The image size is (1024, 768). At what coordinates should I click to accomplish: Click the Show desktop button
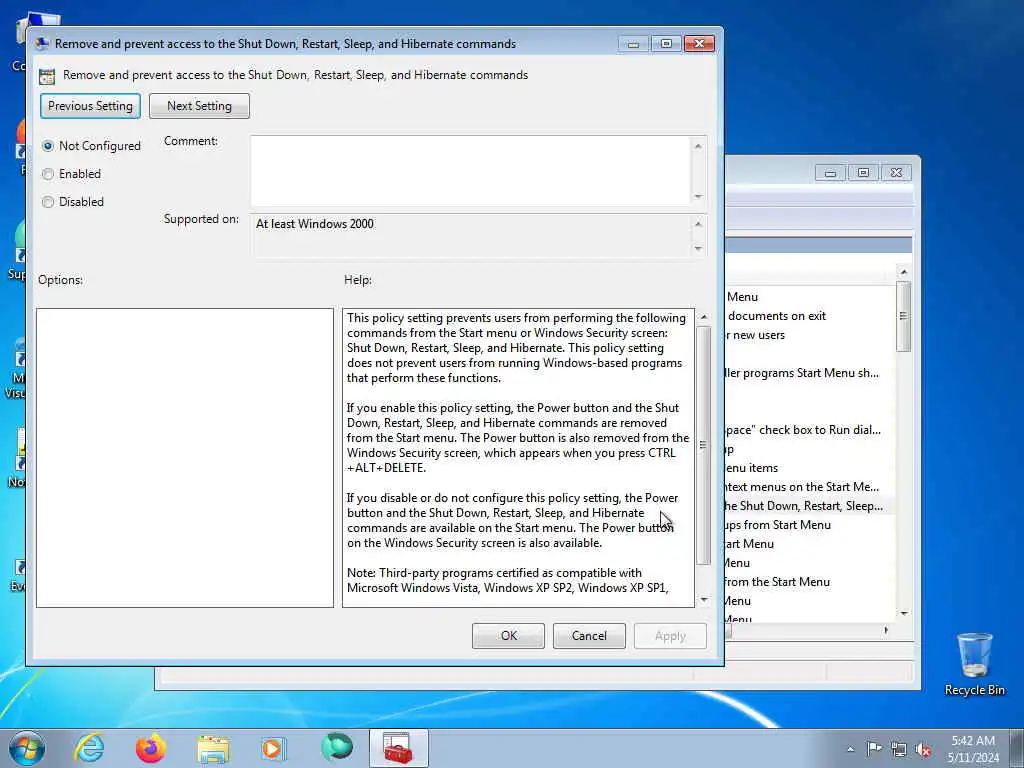click(x=1017, y=748)
